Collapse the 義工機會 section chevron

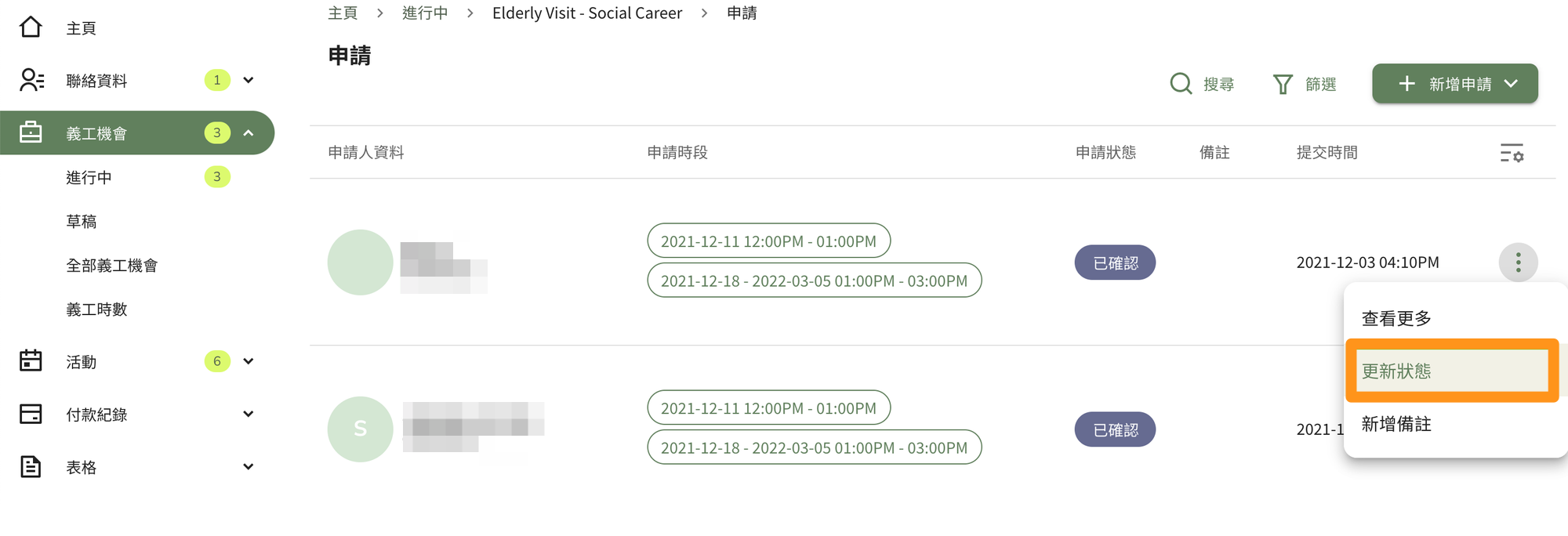coord(249,132)
